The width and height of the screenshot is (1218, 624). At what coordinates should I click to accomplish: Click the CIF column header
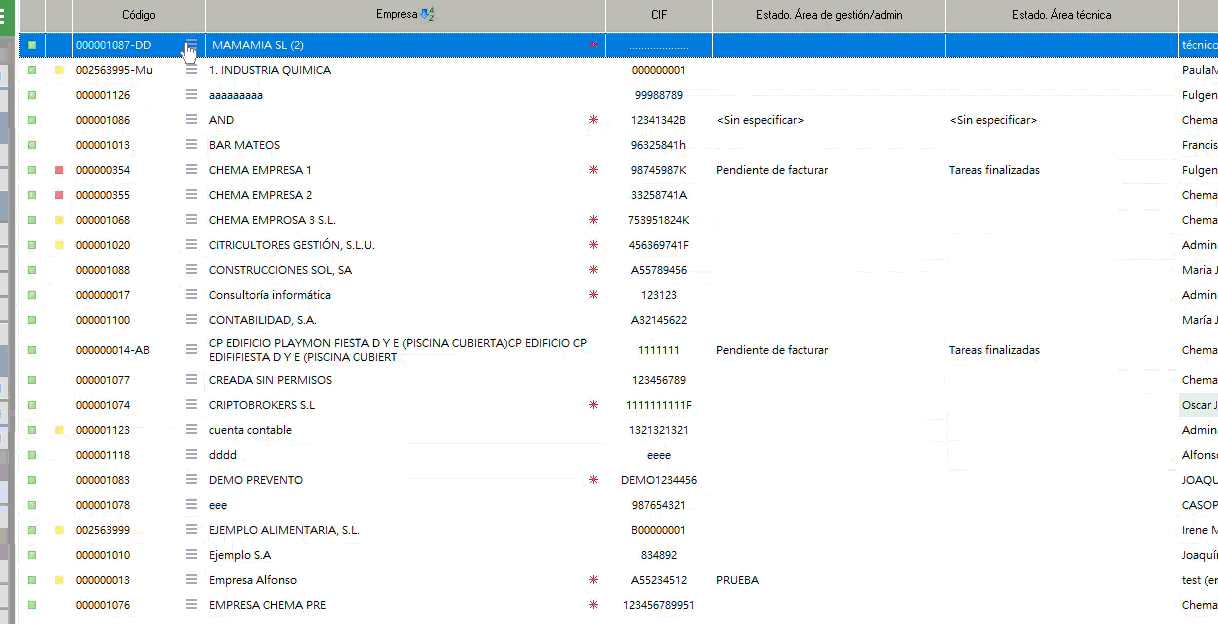(659, 15)
